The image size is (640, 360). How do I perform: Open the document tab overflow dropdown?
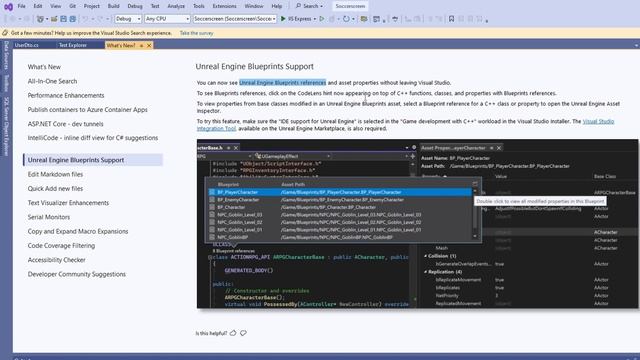(x=636, y=45)
